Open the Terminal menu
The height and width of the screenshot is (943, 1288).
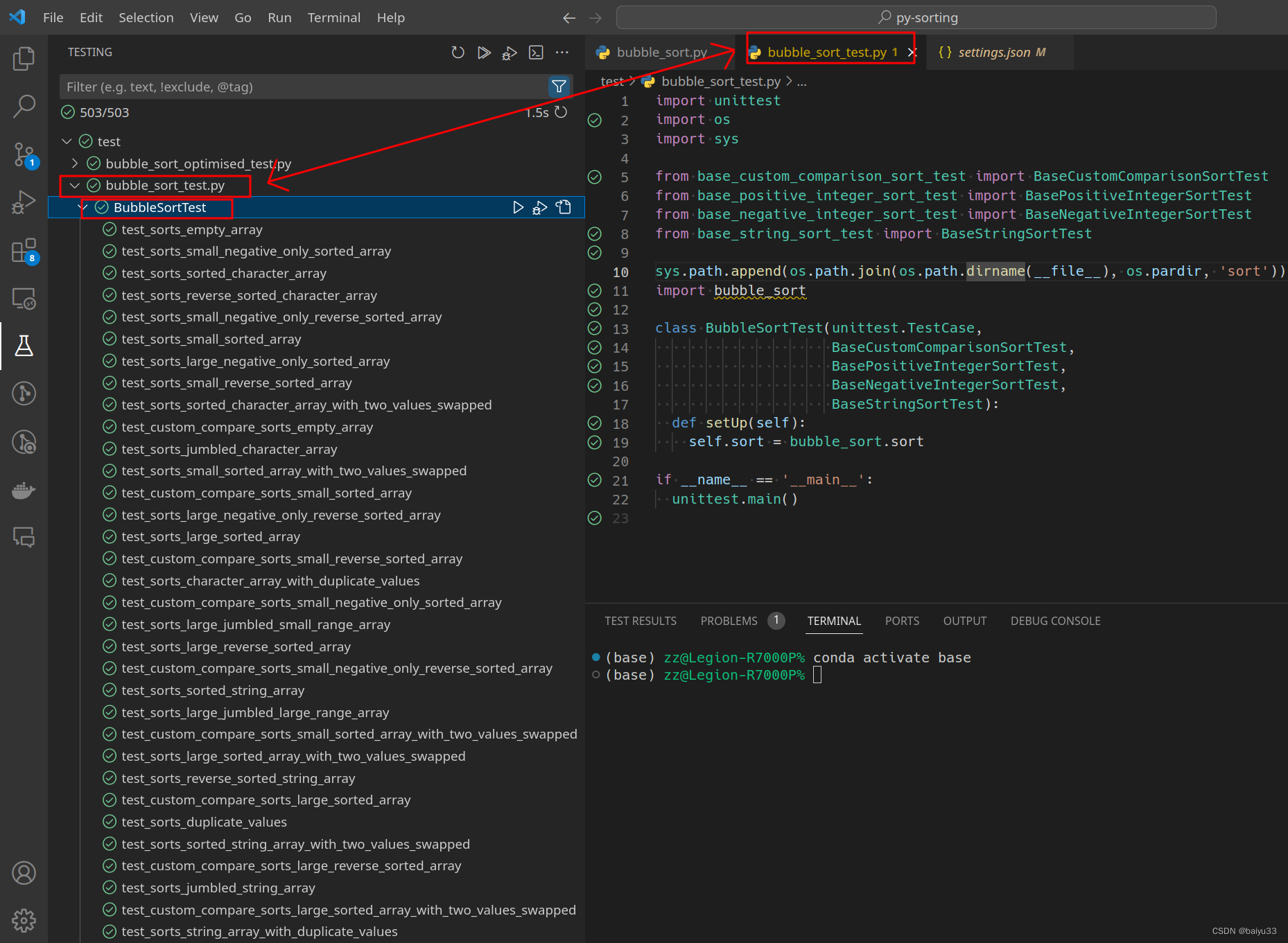coord(333,18)
